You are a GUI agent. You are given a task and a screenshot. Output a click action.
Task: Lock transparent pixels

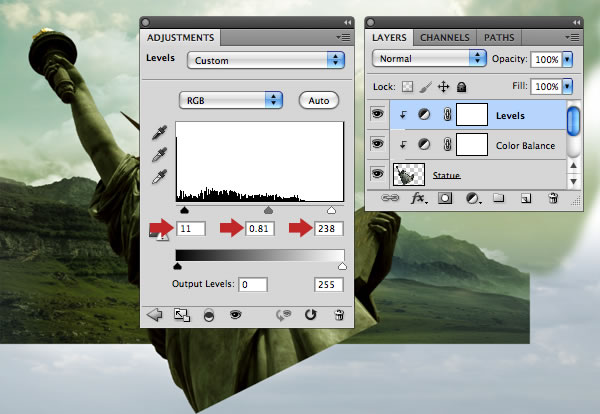point(407,87)
